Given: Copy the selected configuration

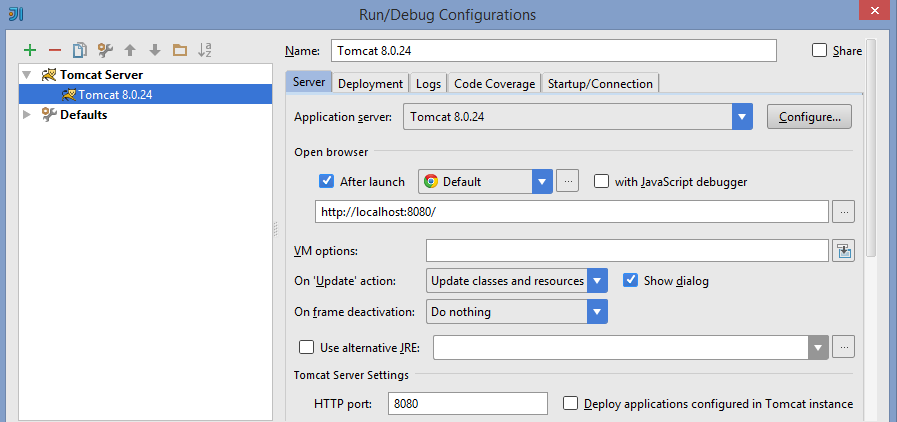Looking at the screenshot, I should pyautogui.click(x=80, y=50).
